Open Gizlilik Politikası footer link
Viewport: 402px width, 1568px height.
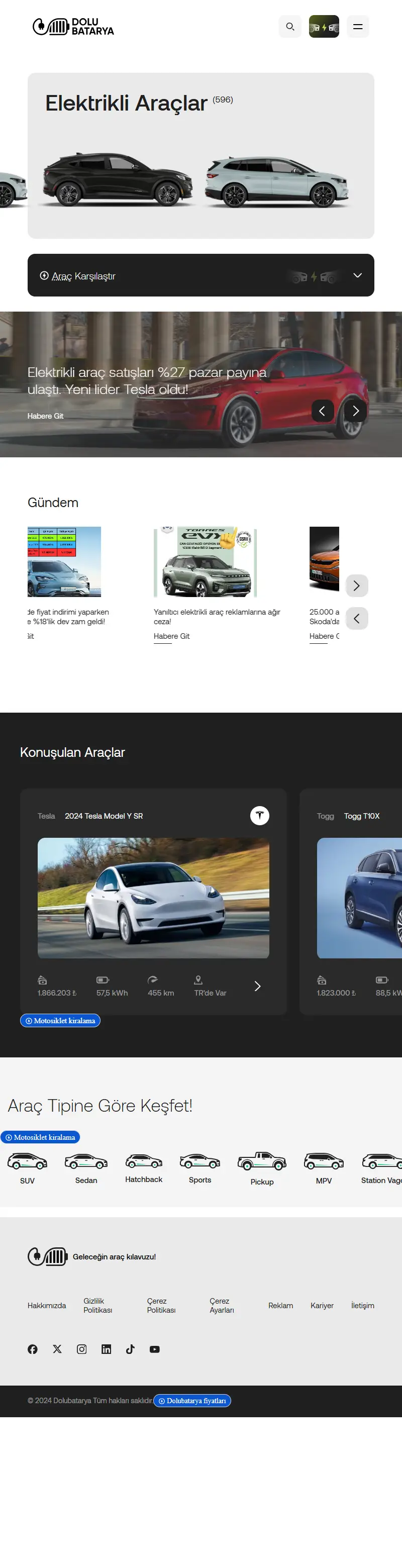(98, 1306)
